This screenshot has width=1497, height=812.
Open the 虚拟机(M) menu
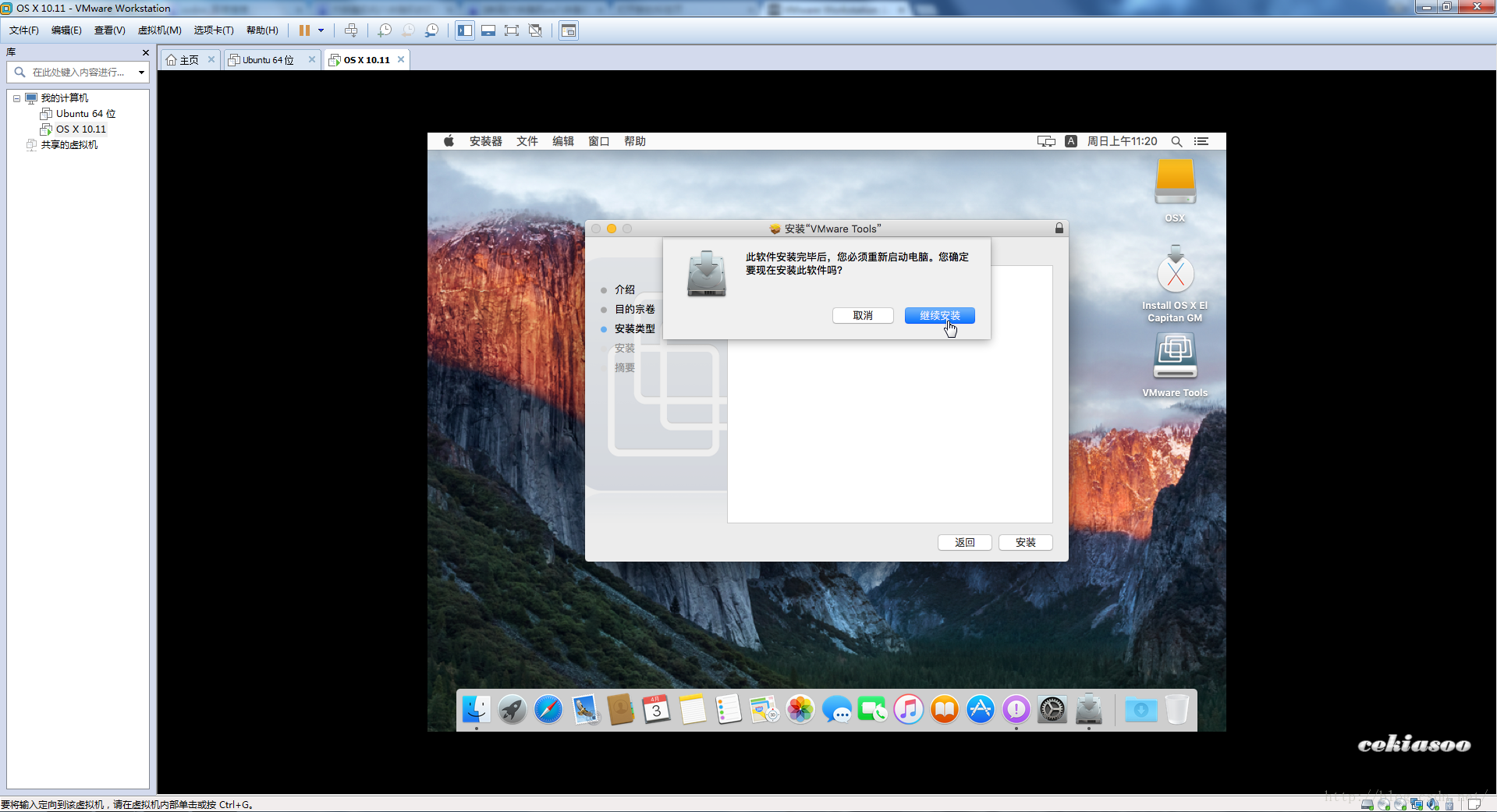pyautogui.click(x=159, y=30)
